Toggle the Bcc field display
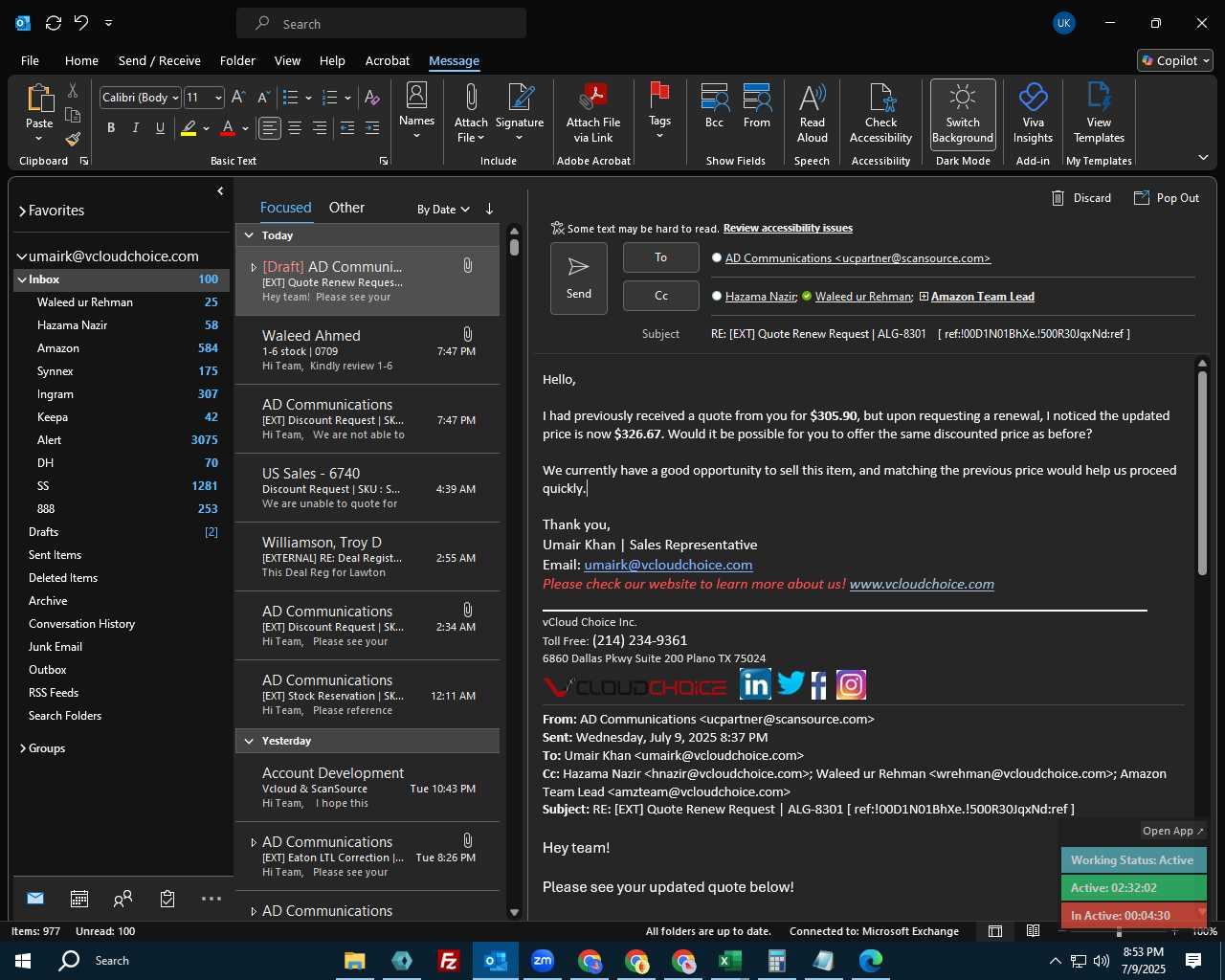 point(714,107)
